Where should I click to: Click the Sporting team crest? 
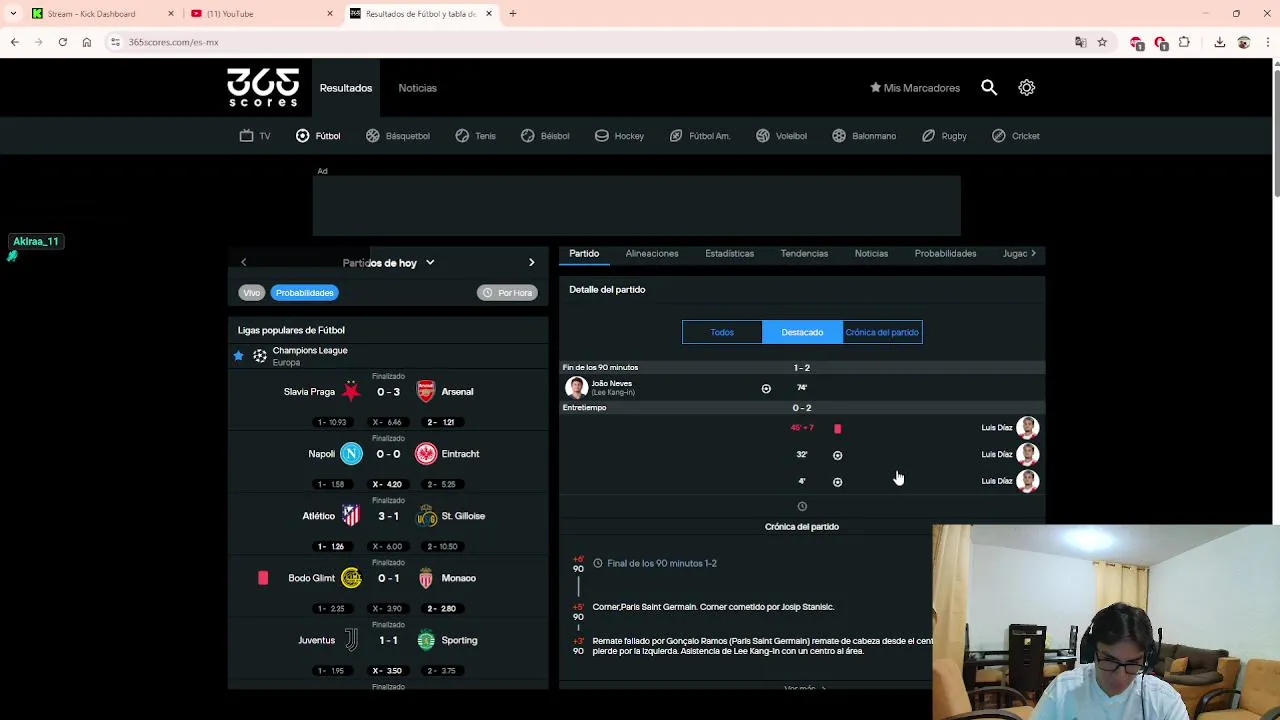point(426,640)
